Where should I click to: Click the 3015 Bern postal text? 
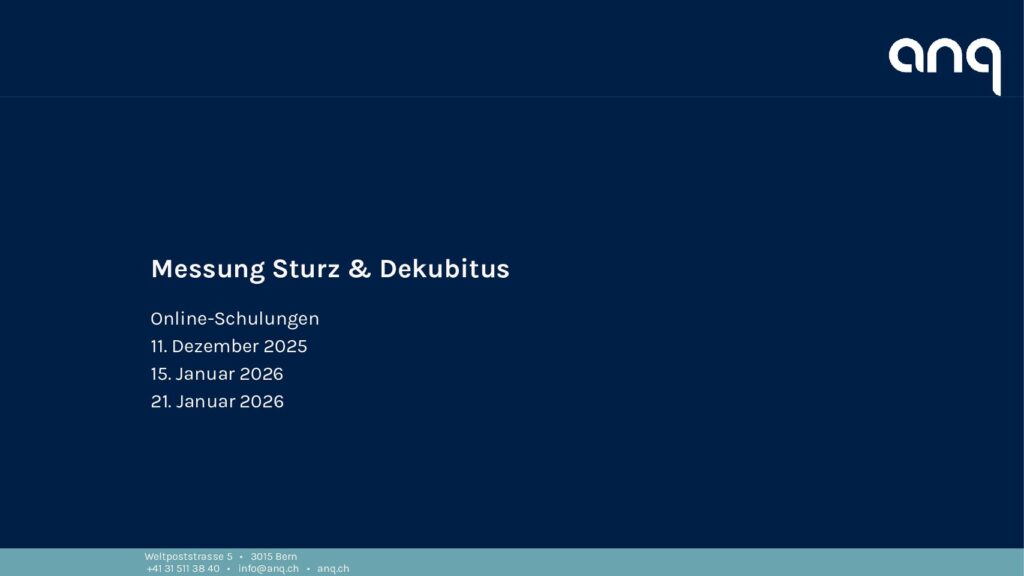coord(274,556)
